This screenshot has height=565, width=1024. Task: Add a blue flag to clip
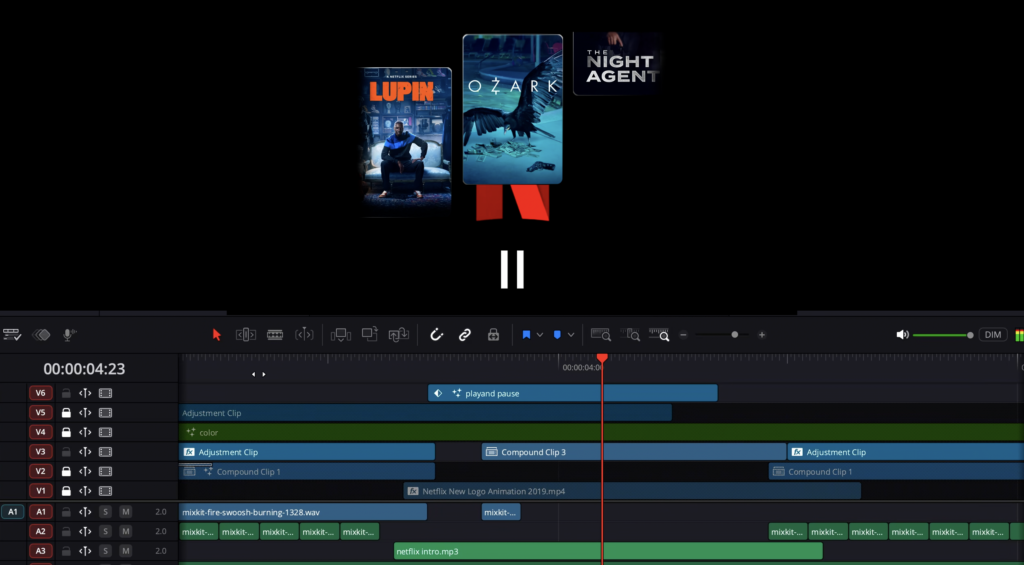pyautogui.click(x=526, y=335)
